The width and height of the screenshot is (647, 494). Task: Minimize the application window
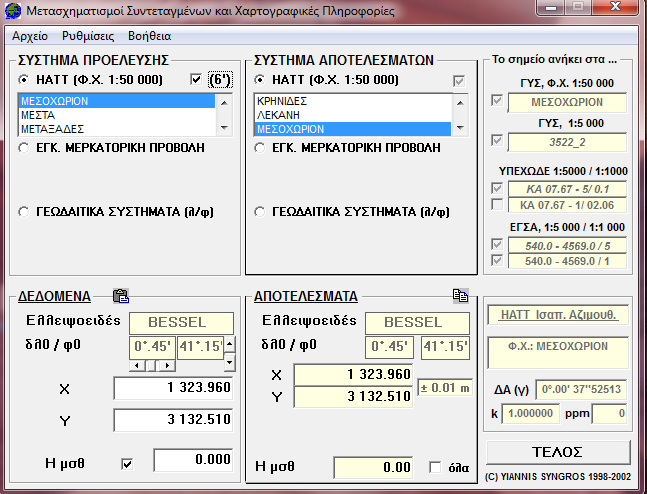550,7
